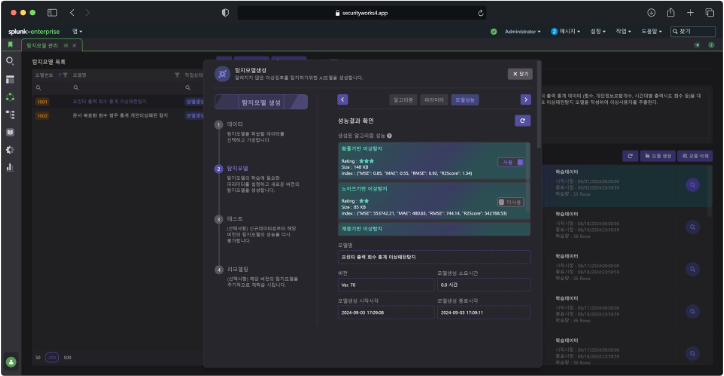724x376 pixels.
Task: Click the green info circle icon top right
Action: coord(711,45)
